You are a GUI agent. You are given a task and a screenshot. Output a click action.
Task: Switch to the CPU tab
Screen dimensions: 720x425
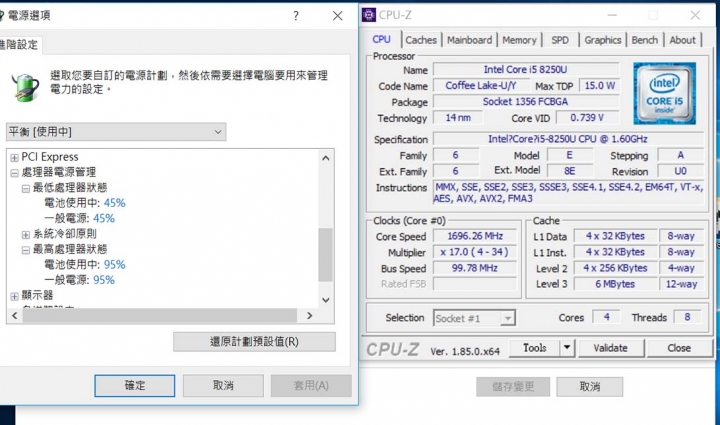pyautogui.click(x=381, y=39)
